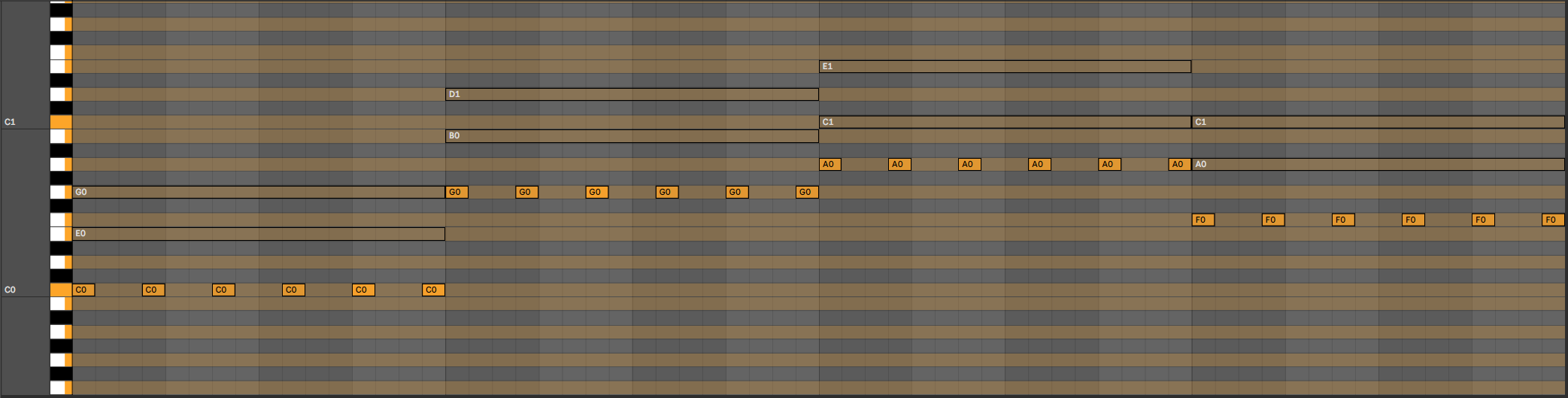1568x398 pixels.
Task: Click the long B0 note
Action: (x=632, y=136)
